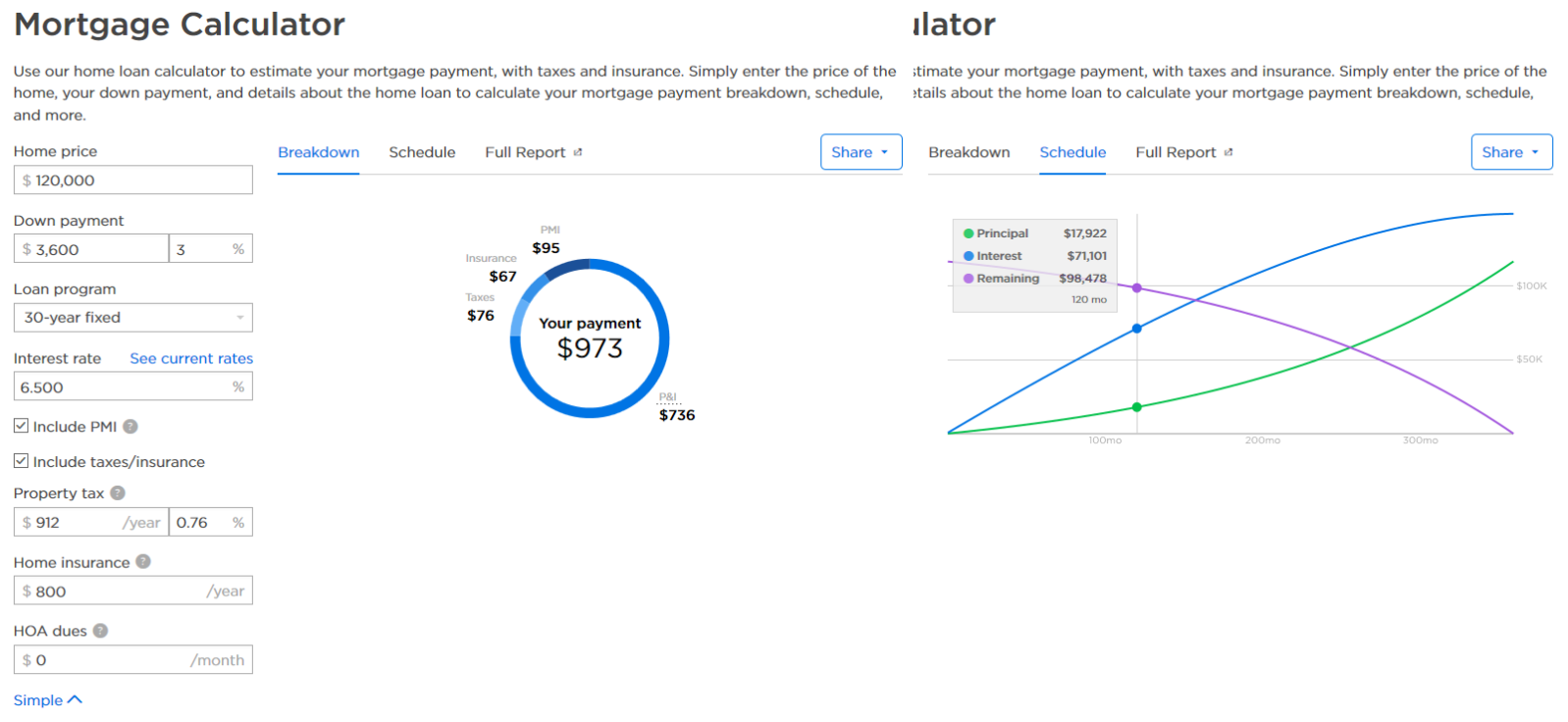The image size is (1568, 722).
Task: Open Home insurance help icon
Action: pyautogui.click(x=143, y=562)
